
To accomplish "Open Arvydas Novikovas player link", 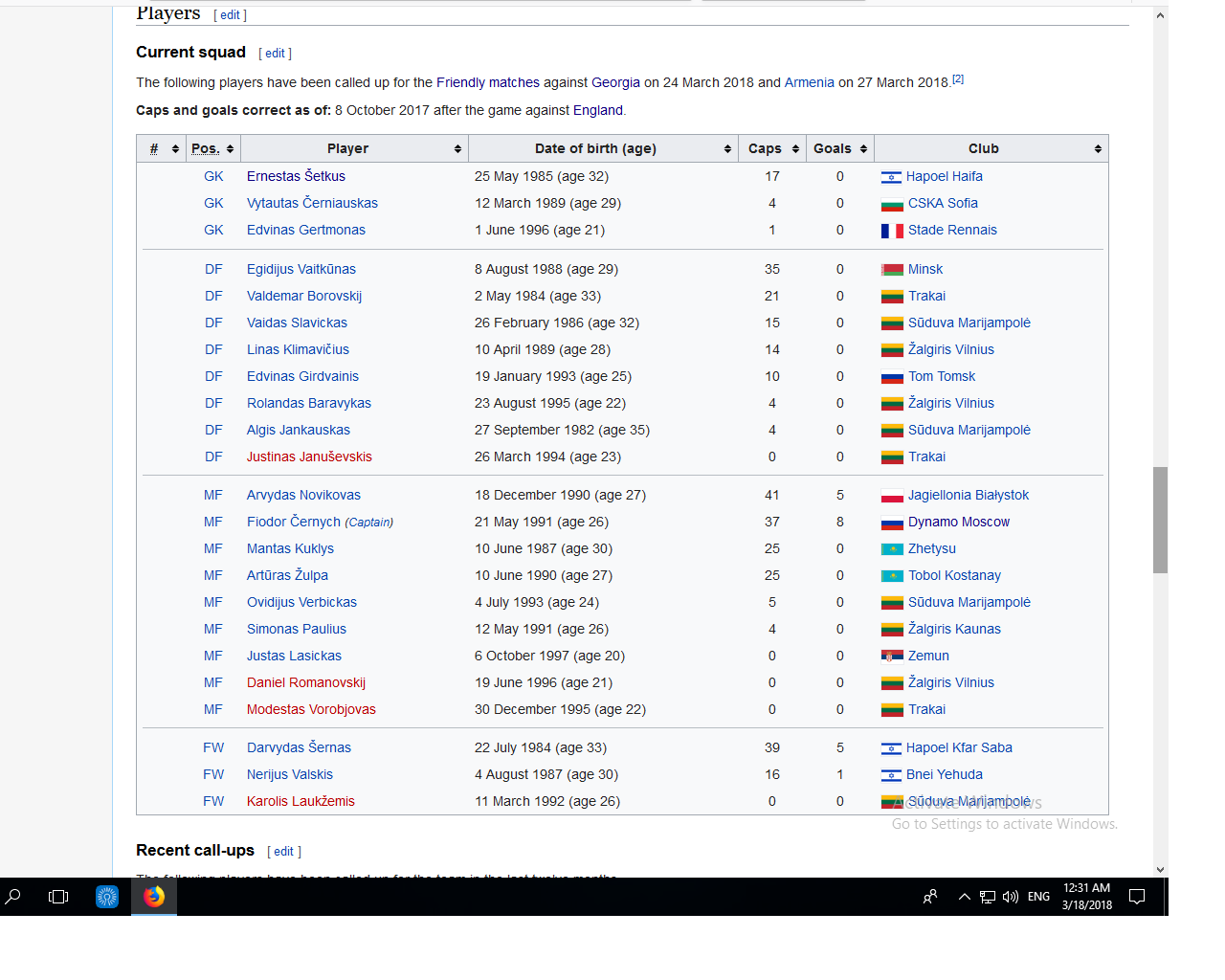I will [x=303, y=496].
